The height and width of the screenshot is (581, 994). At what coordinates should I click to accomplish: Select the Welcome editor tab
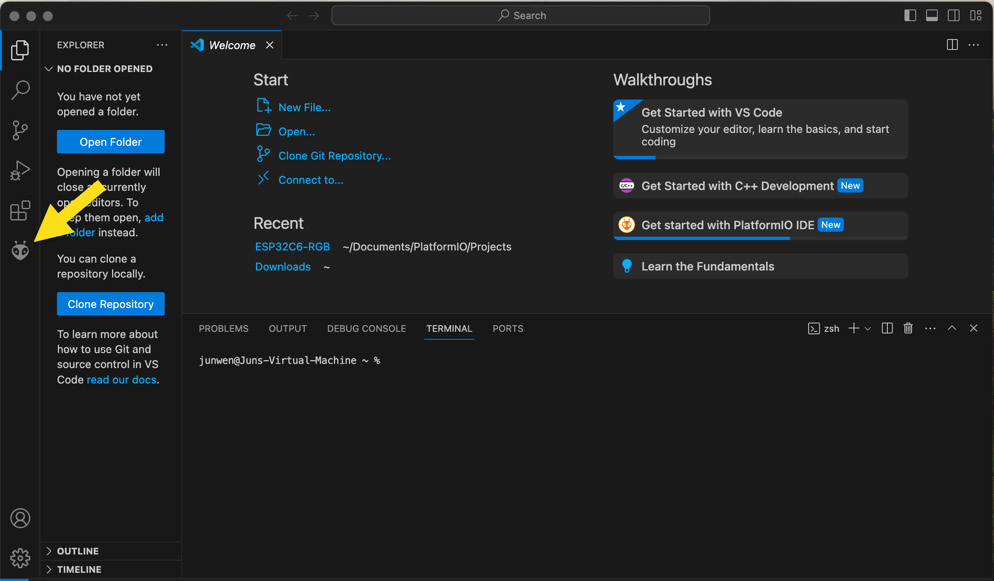click(232, 45)
